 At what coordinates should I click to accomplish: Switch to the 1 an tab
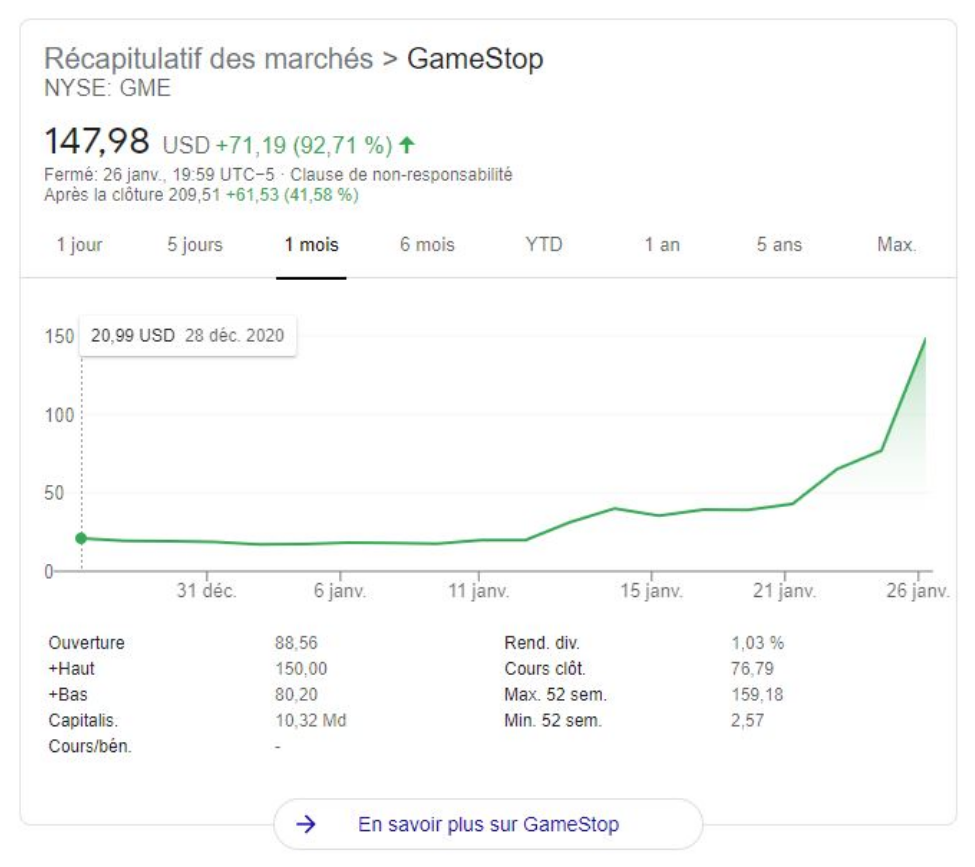click(662, 245)
